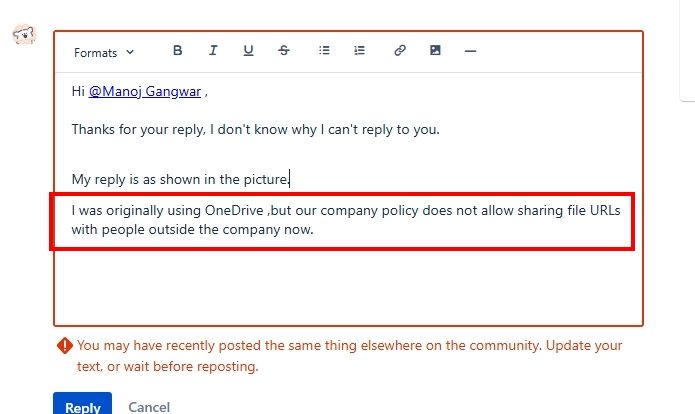
Task: Click the Cancel link
Action: pos(149,407)
